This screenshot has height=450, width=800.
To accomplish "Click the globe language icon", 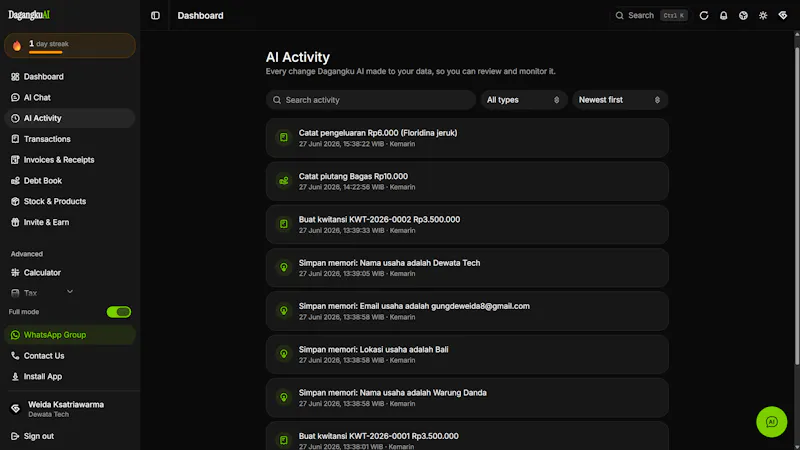I will pos(743,16).
